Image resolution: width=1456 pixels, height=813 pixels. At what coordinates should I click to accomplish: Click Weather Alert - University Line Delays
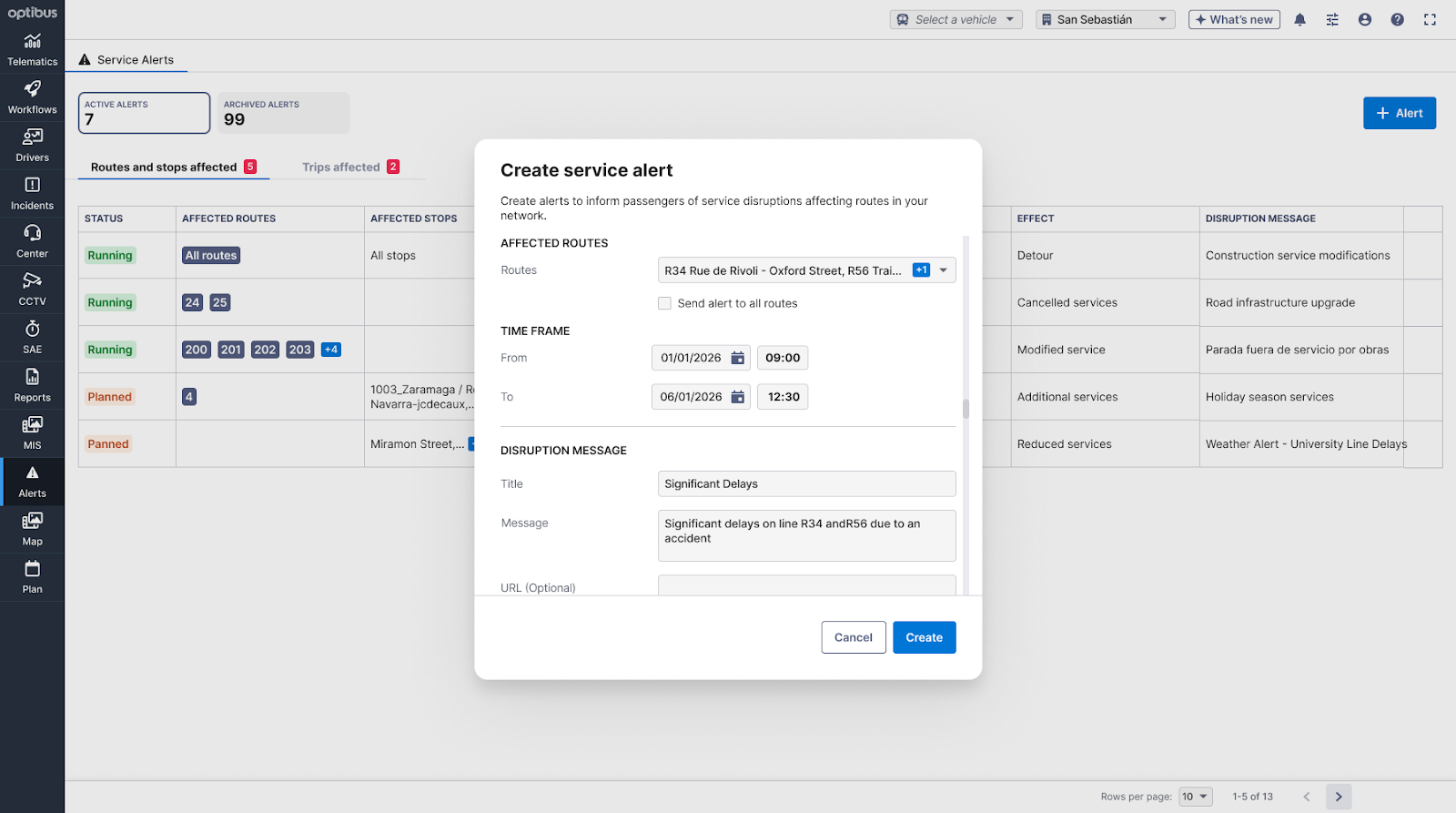[x=1306, y=444]
